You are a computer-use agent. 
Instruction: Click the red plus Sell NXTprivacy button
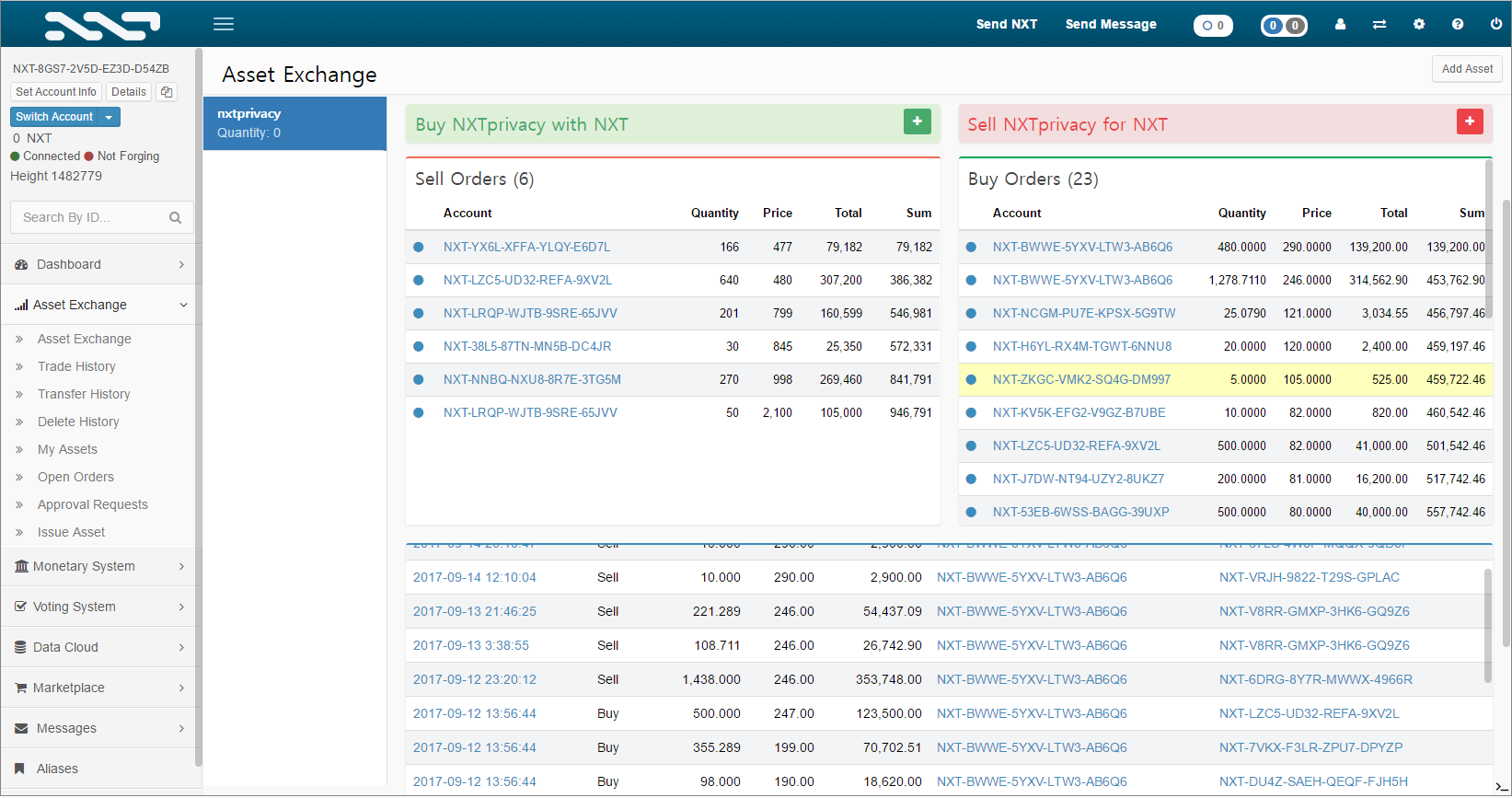pyautogui.click(x=1470, y=121)
